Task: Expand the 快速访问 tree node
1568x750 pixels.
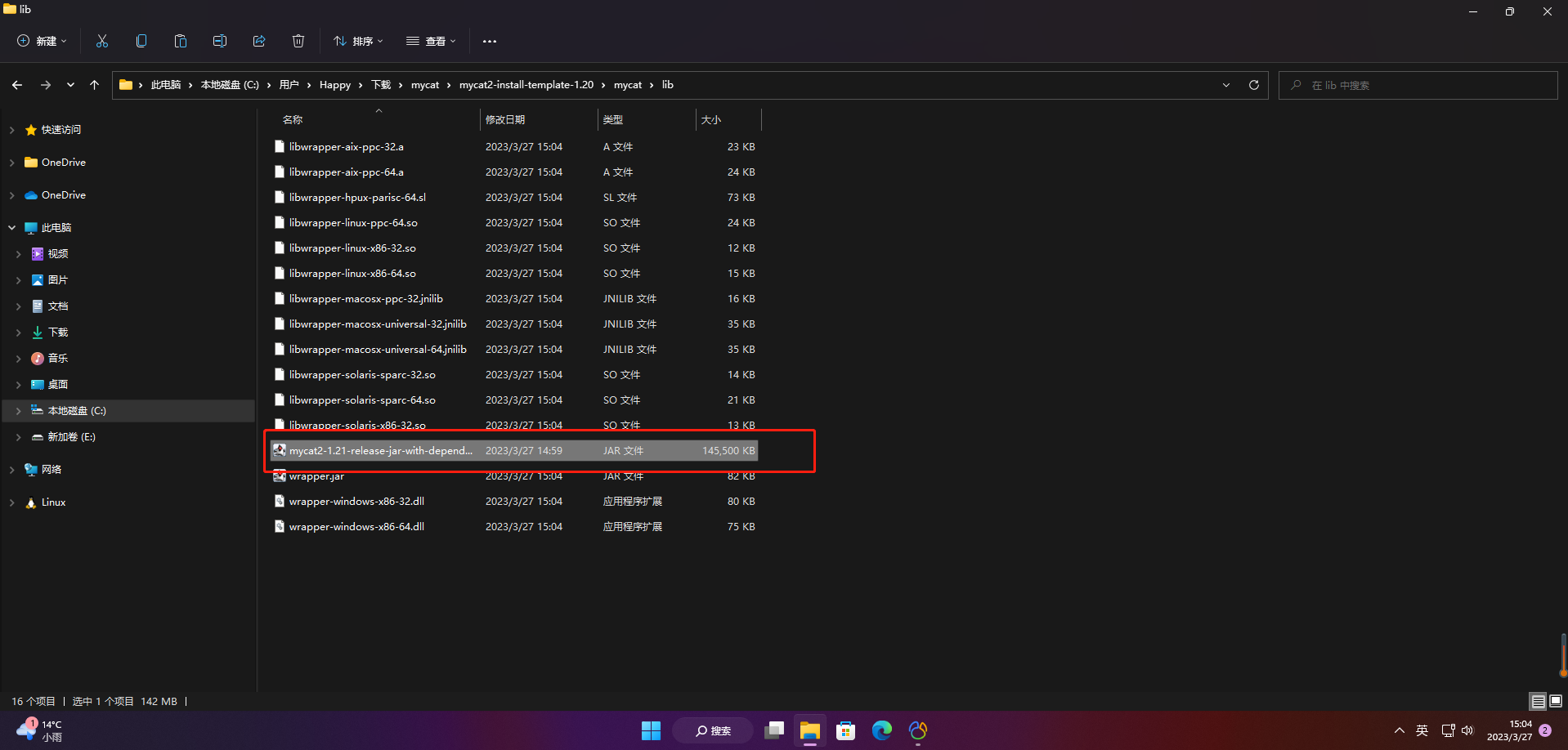Action: pos(11,130)
